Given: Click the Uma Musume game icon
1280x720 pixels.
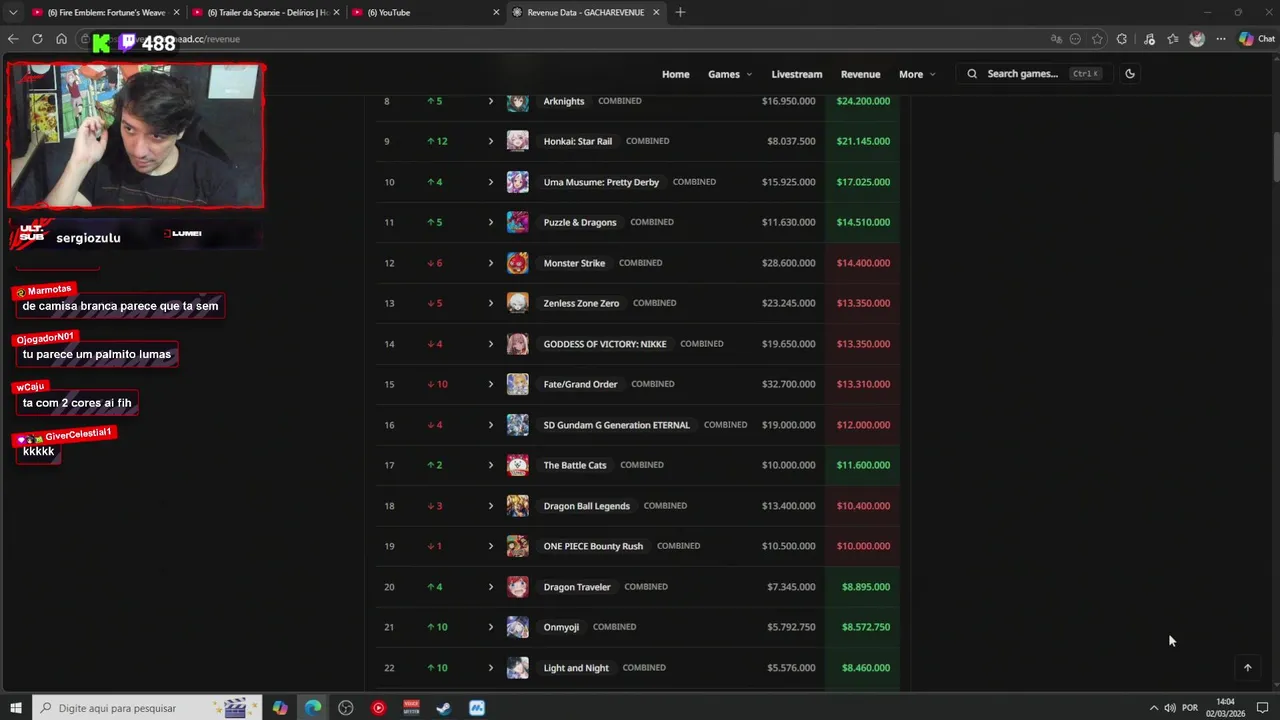Looking at the screenshot, I should tap(517, 182).
